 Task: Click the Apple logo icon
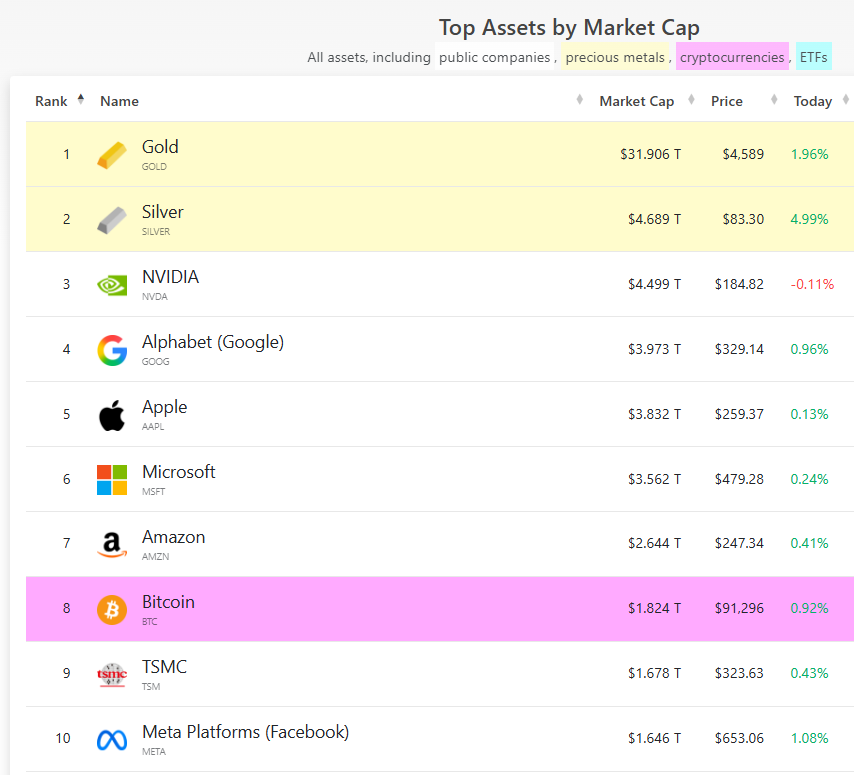click(x=112, y=415)
